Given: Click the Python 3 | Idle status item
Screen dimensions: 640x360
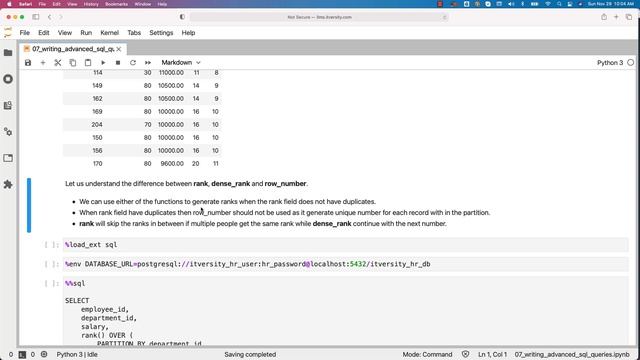Looking at the screenshot, I should pyautogui.click(x=77, y=354).
